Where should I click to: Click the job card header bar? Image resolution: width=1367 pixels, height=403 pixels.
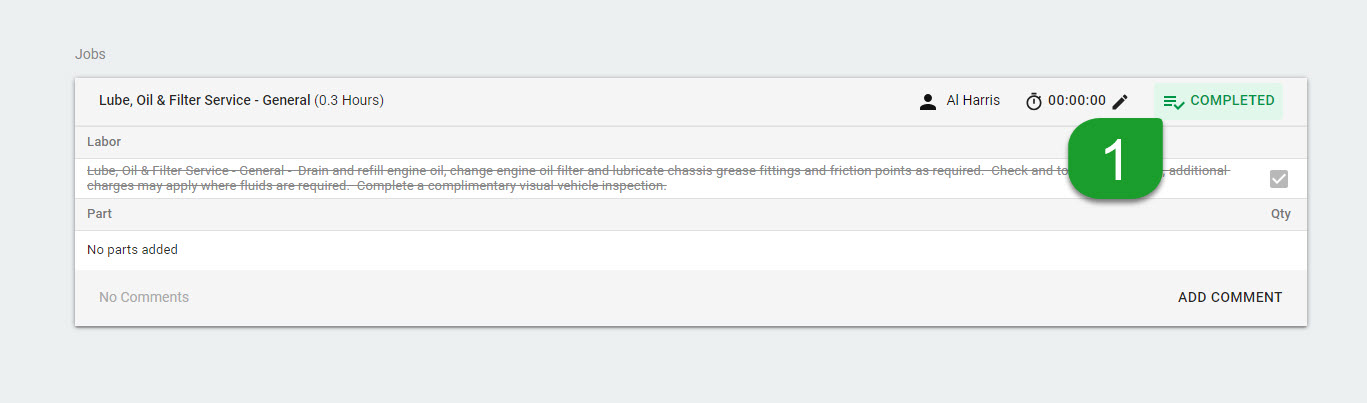(x=691, y=102)
